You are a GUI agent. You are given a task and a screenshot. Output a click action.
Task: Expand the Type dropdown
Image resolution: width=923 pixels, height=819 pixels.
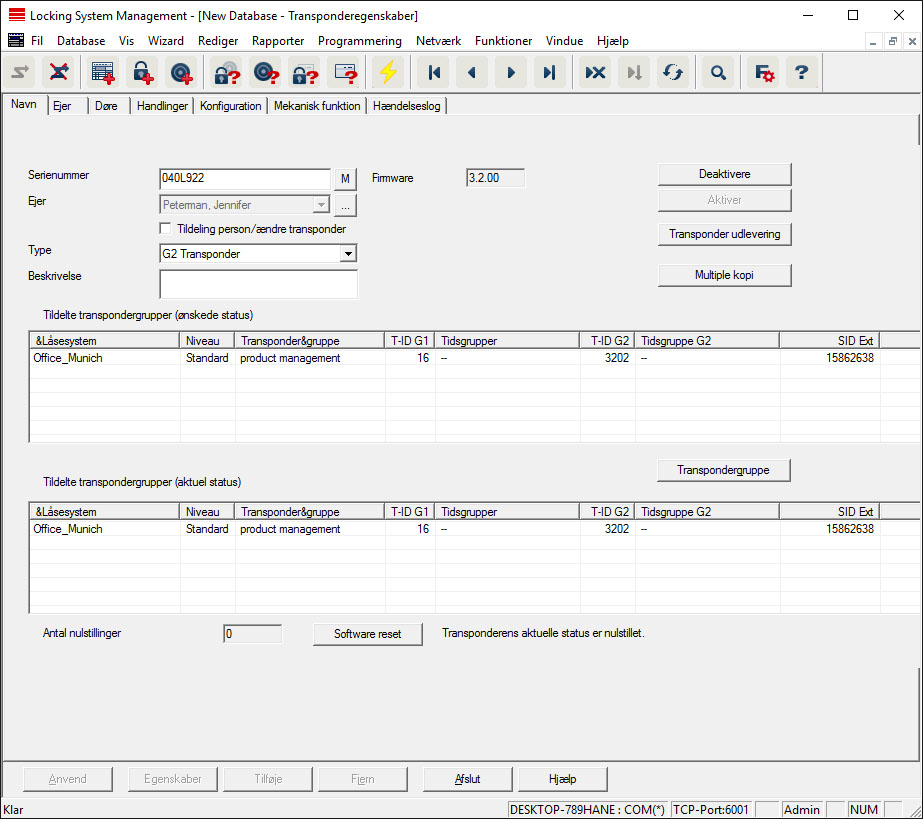347,254
